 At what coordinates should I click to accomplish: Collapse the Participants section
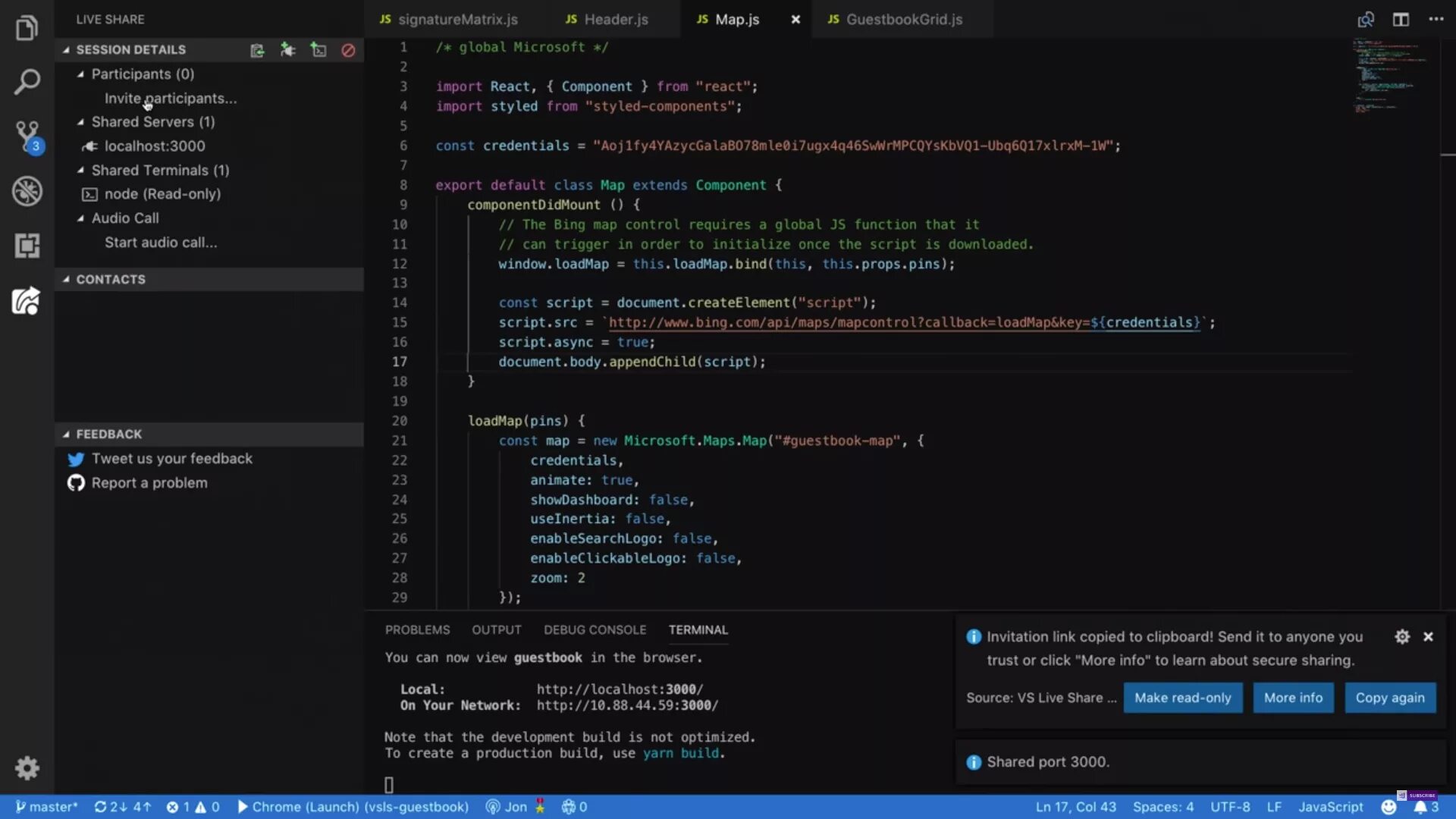tap(82, 74)
